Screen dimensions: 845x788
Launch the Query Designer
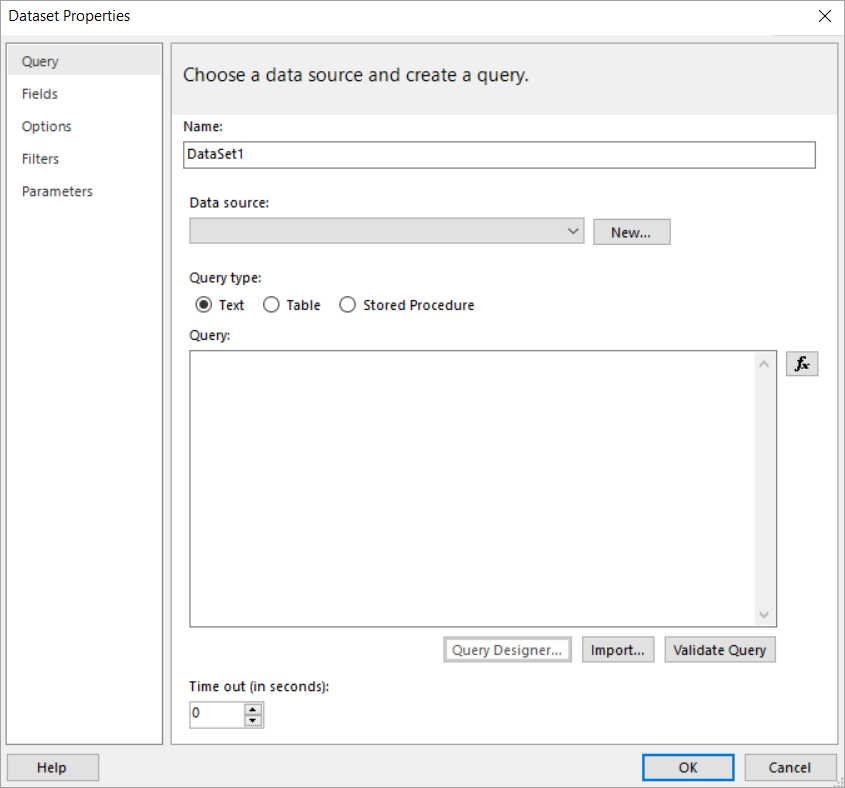[507, 650]
